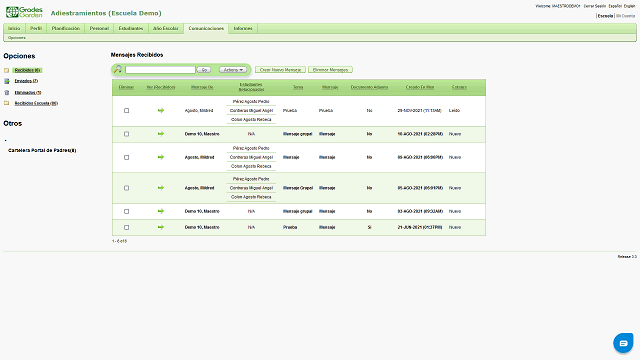Screen dimensions: 640x360
Task: Click the Go search button
Action: (x=204, y=70)
